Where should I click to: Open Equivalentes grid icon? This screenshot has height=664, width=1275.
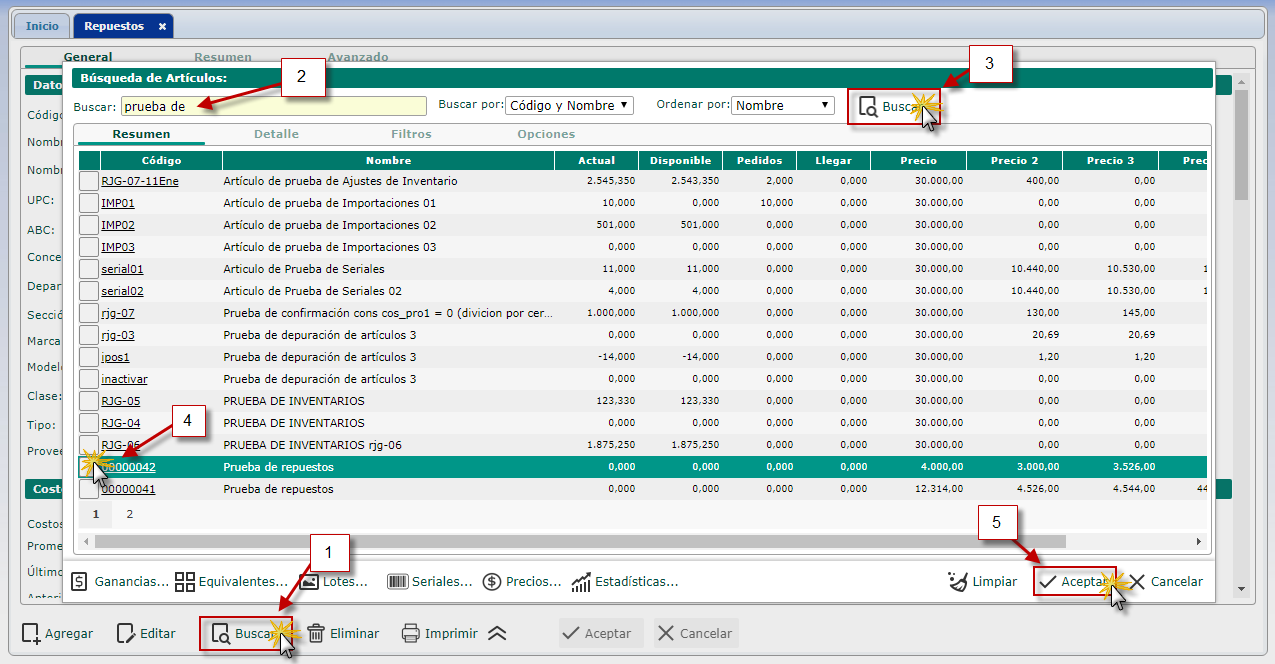pyautogui.click(x=185, y=581)
